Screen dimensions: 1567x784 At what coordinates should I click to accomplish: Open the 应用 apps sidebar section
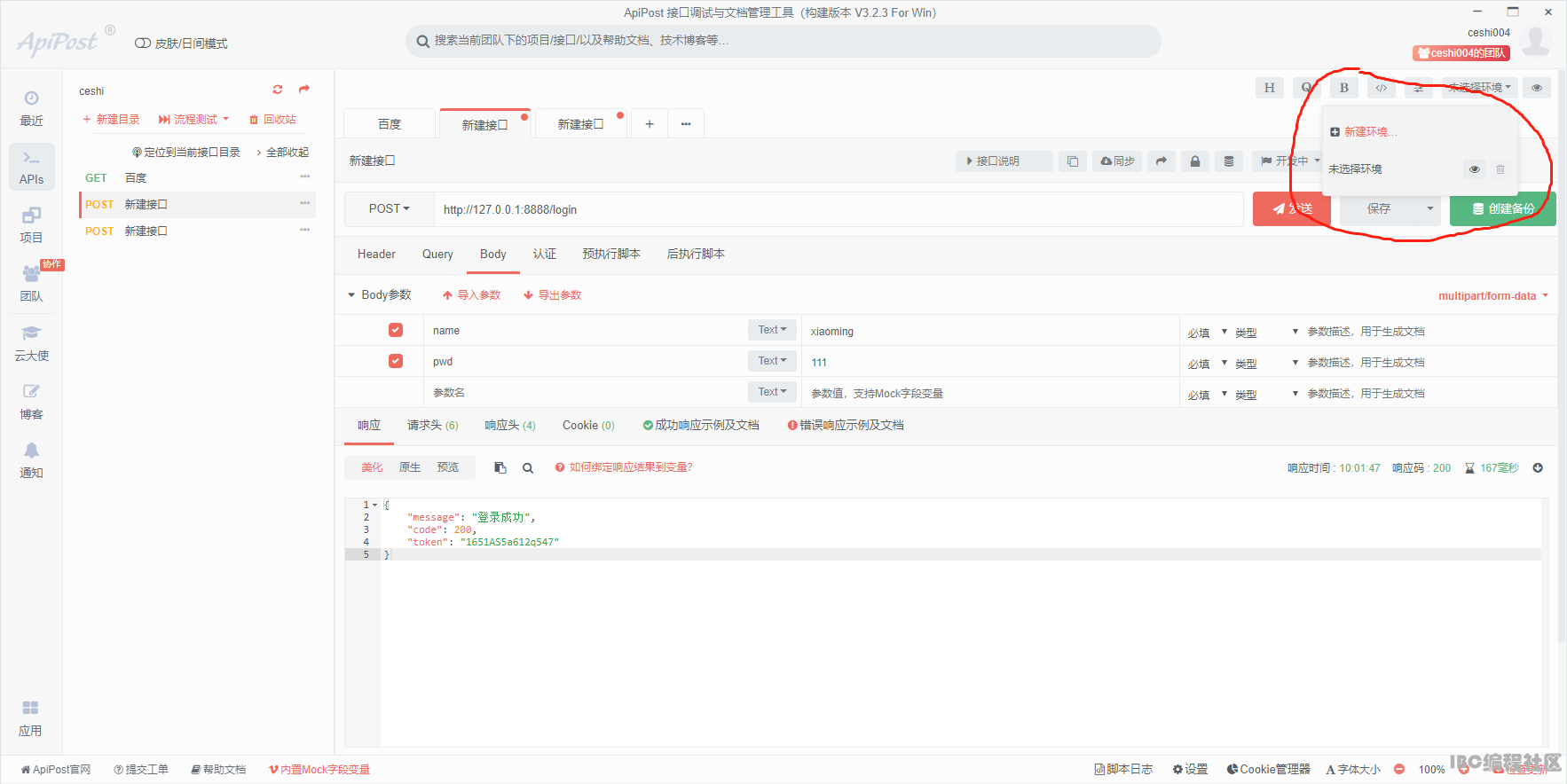point(30,718)
